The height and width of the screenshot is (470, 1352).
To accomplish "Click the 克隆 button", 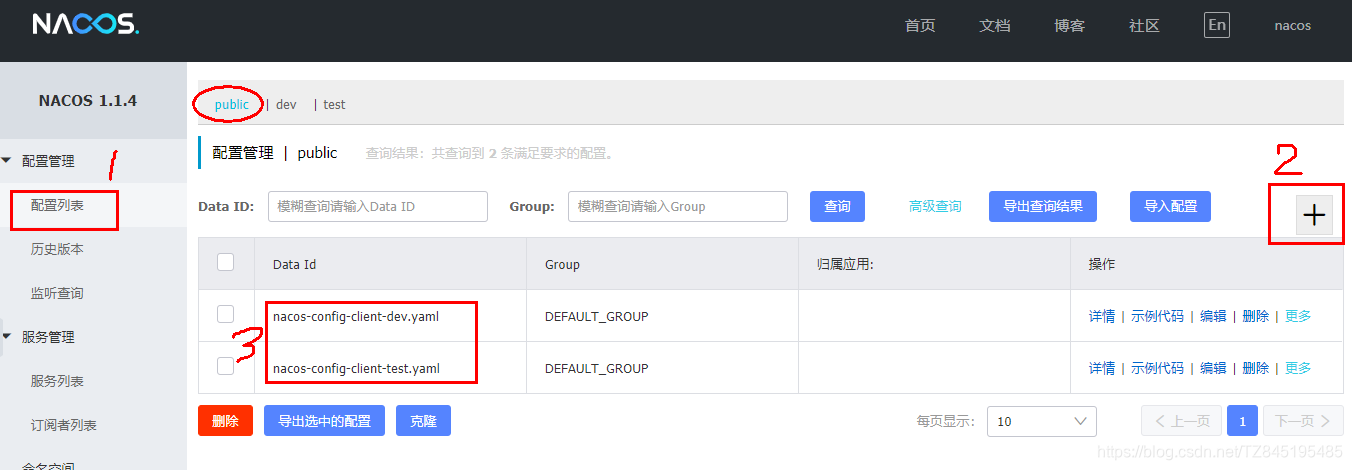I will pyautogui.click(x=423, y=421).
